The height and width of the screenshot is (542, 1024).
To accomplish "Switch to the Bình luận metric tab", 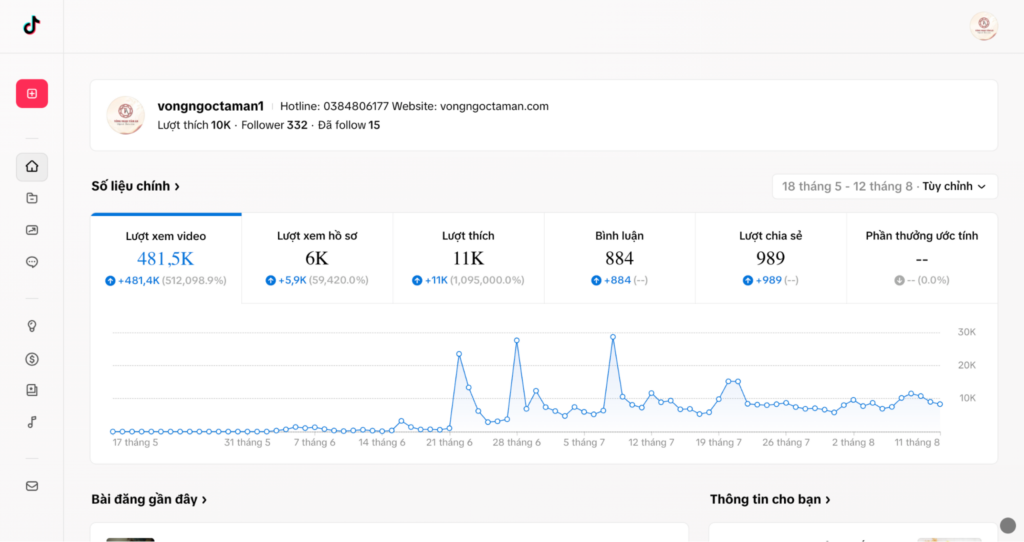I will 619,258.
